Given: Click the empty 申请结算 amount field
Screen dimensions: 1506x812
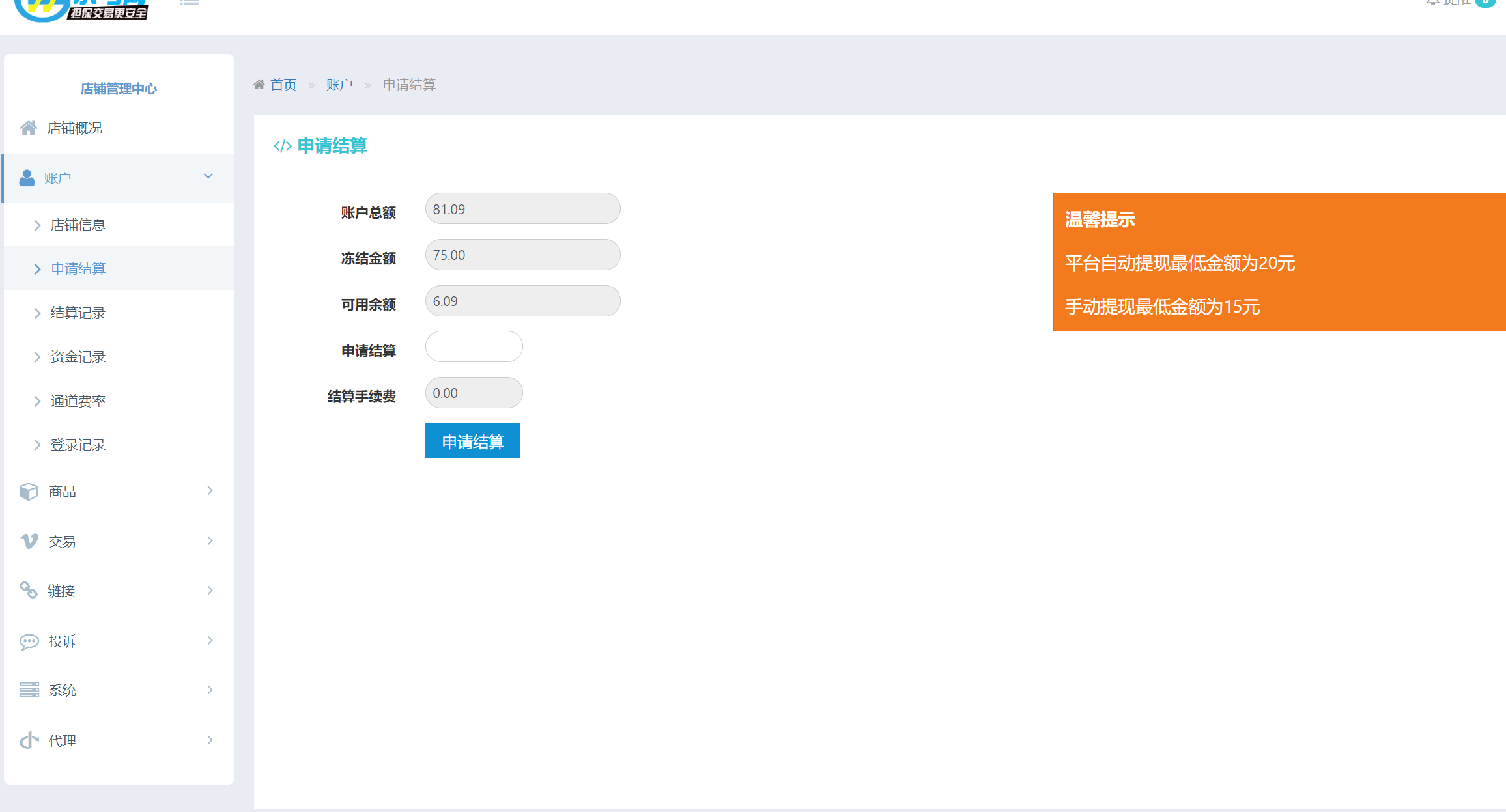Looking at the screenshot, I should 474,346.
